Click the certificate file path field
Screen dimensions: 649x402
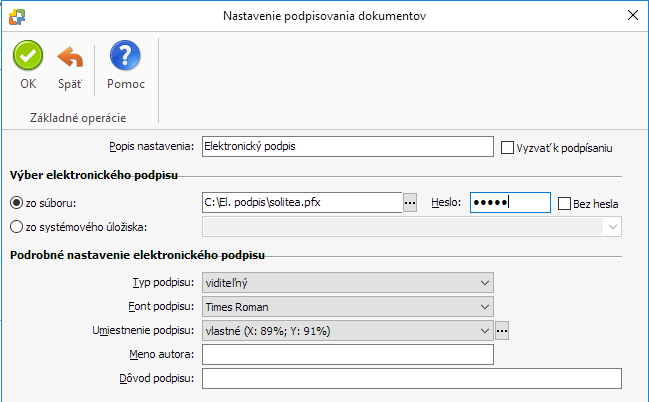coord(302,202)
